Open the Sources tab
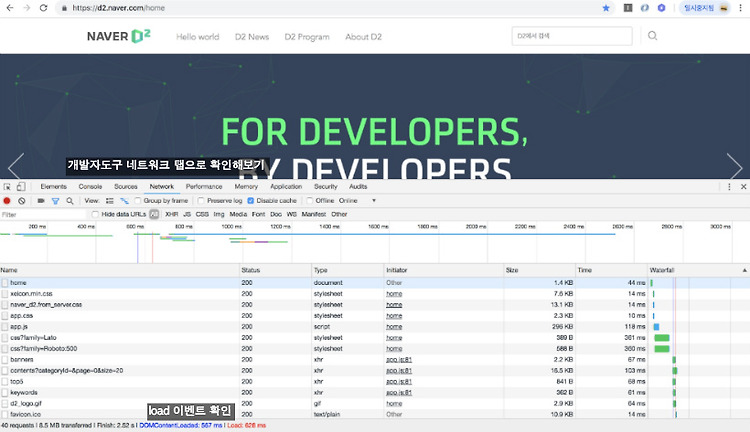The height and width of the screenshot is (432, 750). point(126,187)
